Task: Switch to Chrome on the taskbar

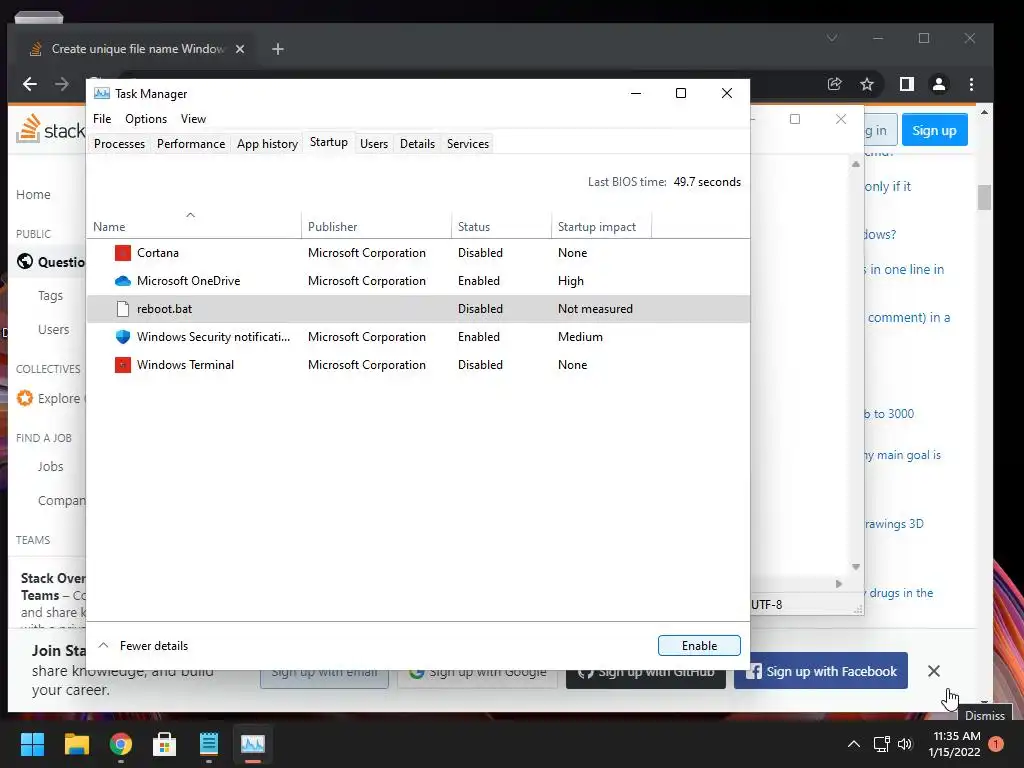Action: [x=121, y=744]
